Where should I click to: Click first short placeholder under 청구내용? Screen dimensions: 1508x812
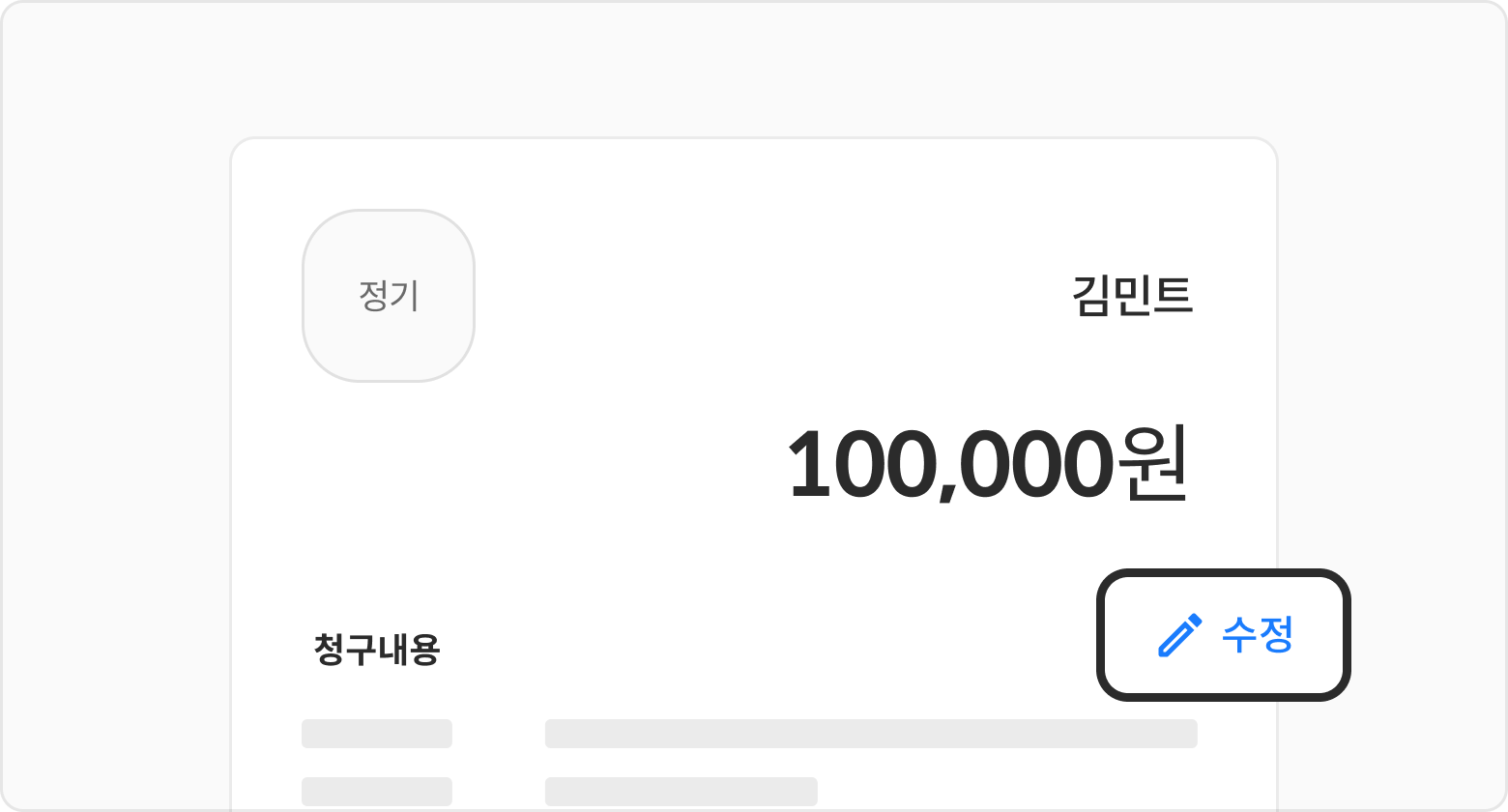(x=376, y=734)
